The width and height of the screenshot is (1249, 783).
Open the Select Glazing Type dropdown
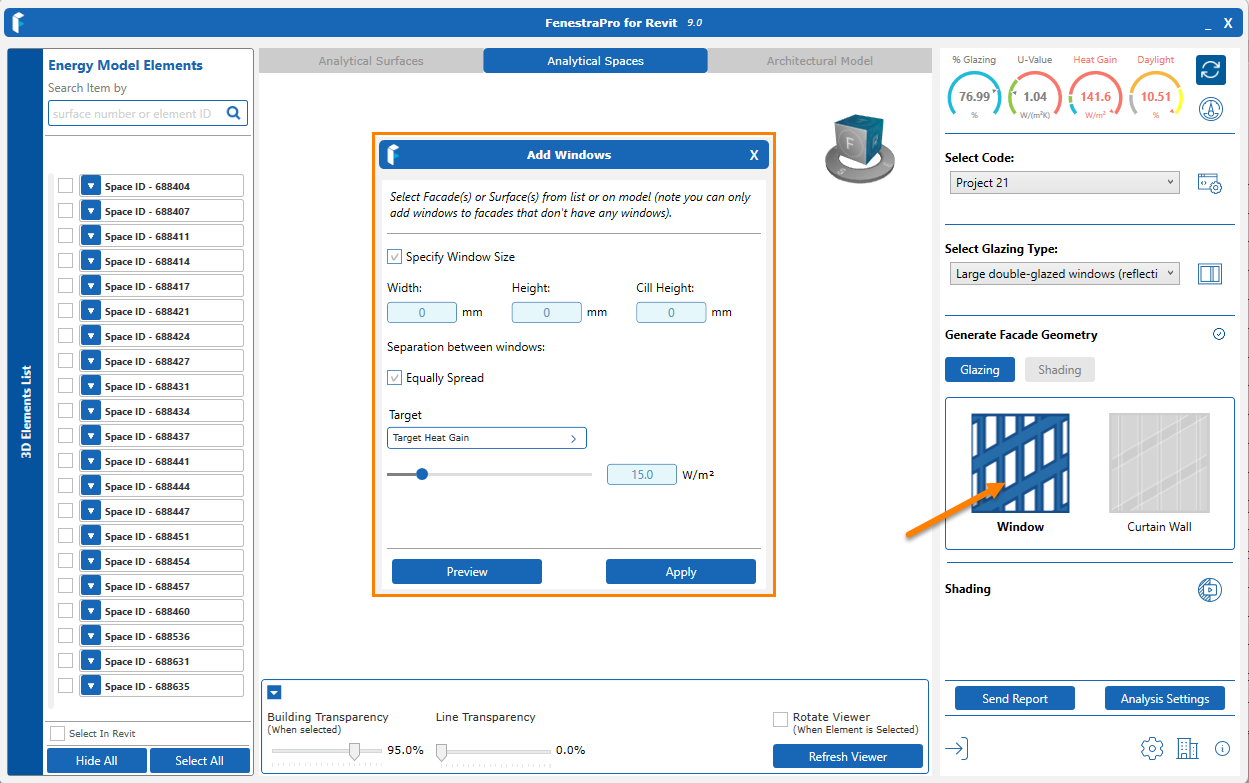1064,274
